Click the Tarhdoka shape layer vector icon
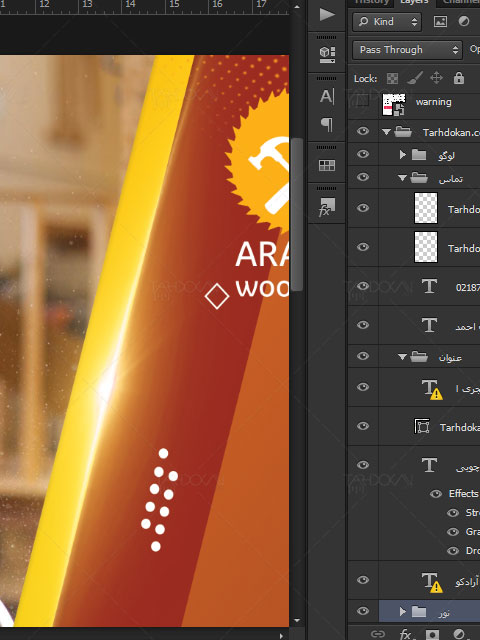Viewport: 480px width, 640px height. 422,426
